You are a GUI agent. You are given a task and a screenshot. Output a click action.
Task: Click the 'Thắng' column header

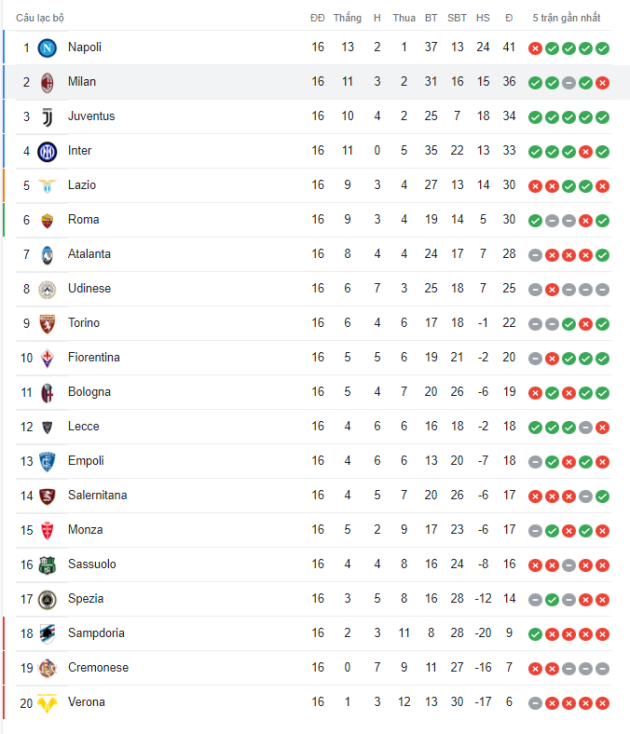347,18
